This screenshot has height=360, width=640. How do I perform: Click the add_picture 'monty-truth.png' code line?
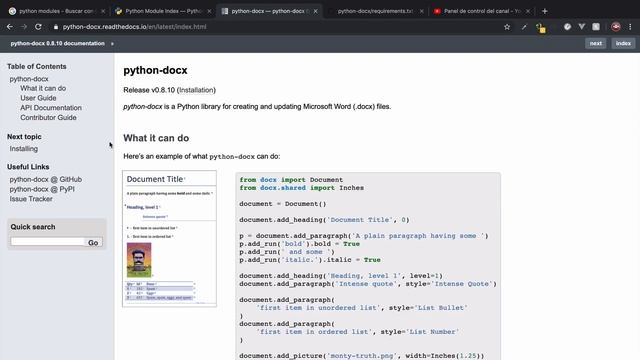362,356
